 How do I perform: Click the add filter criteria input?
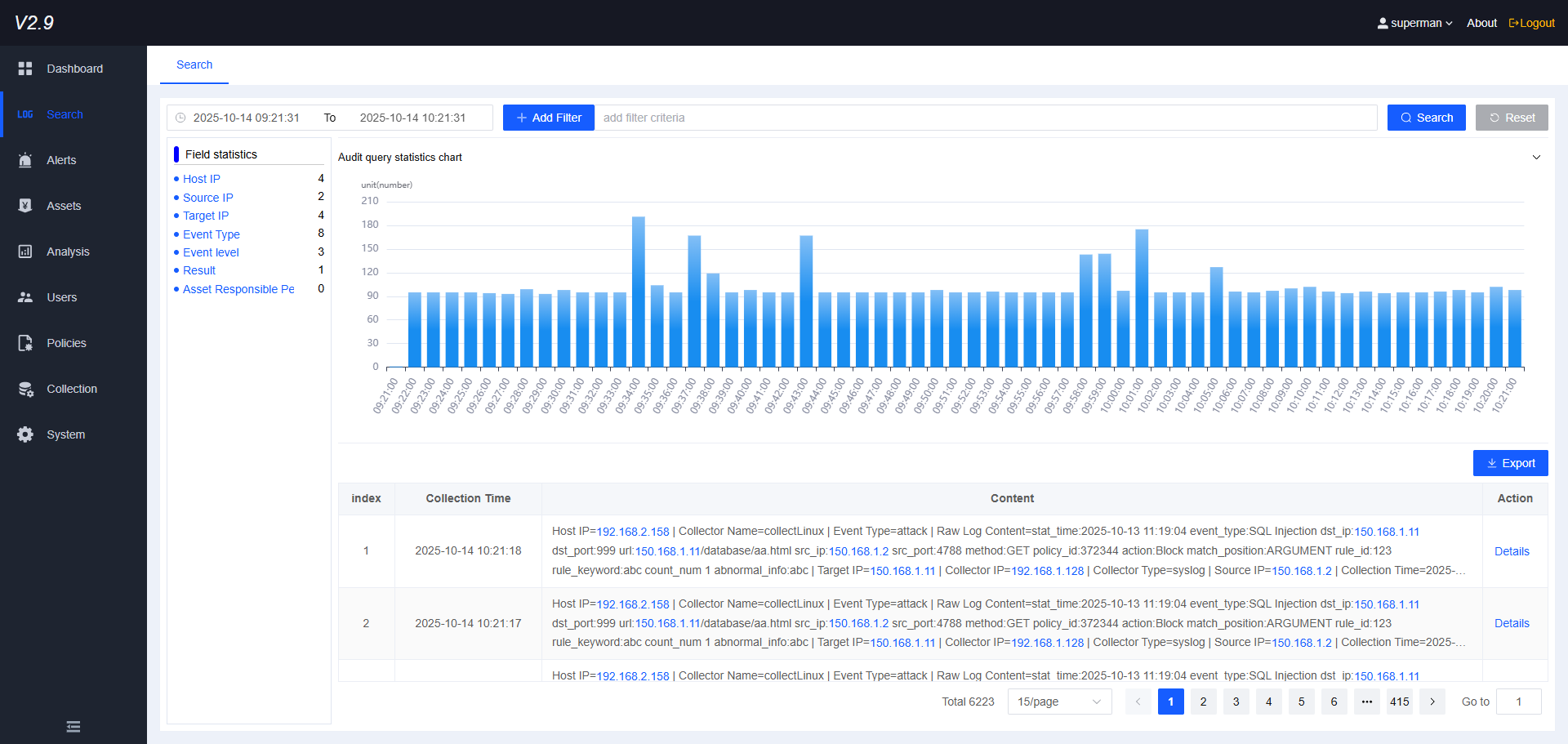click(986, 118)
